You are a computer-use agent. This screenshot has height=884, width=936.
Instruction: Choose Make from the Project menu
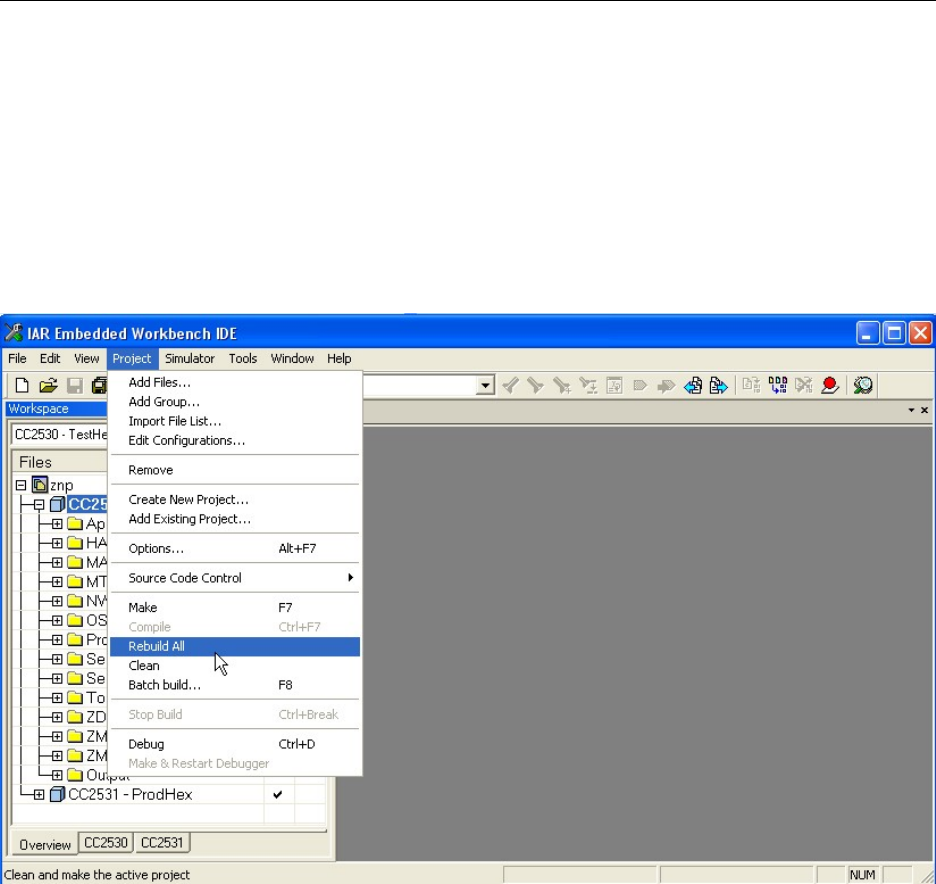(x=235, y=608)
